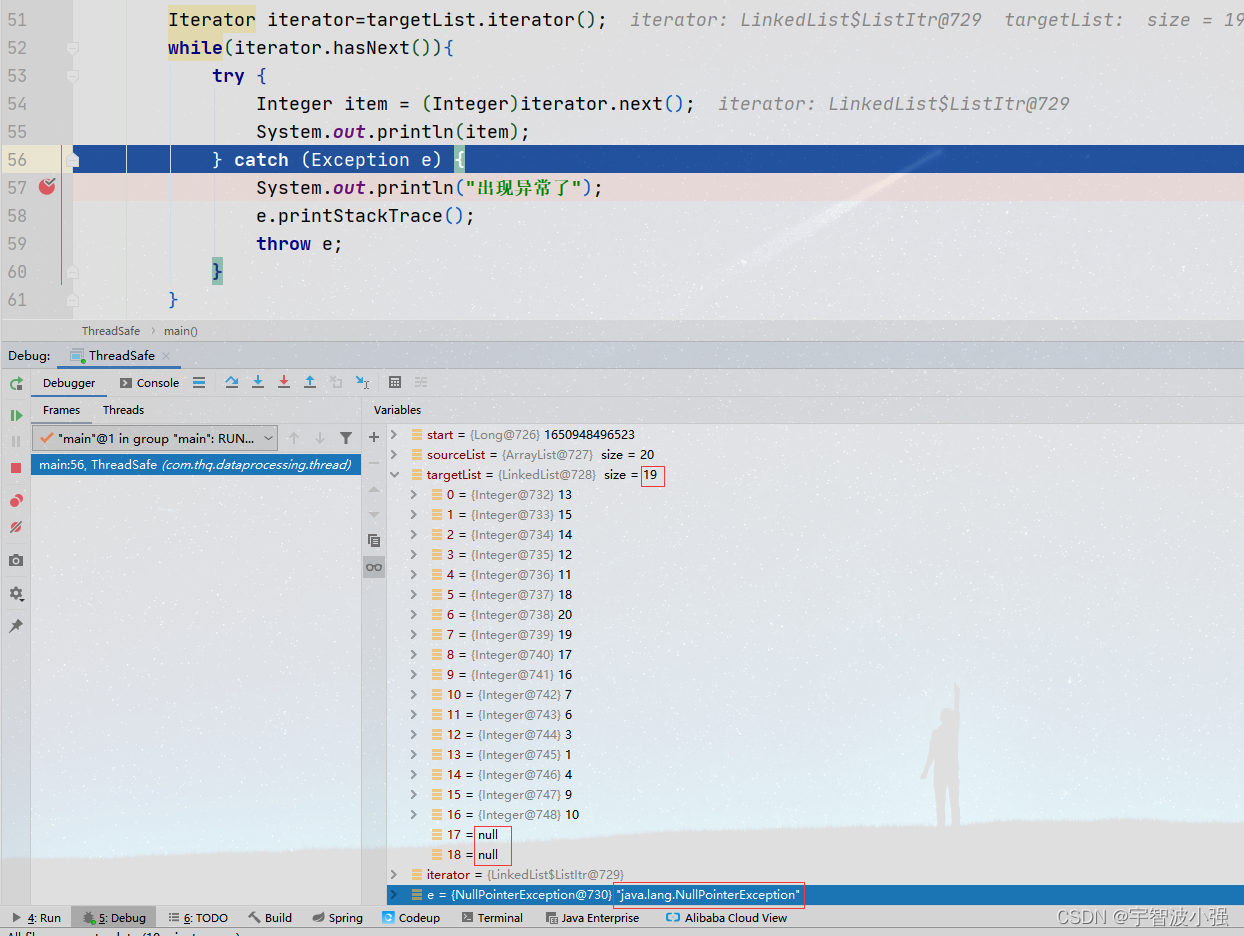The width and height of the screenshot is (1244, 936).
Task: Resume program execution
Action: click(x=16, y=414)
